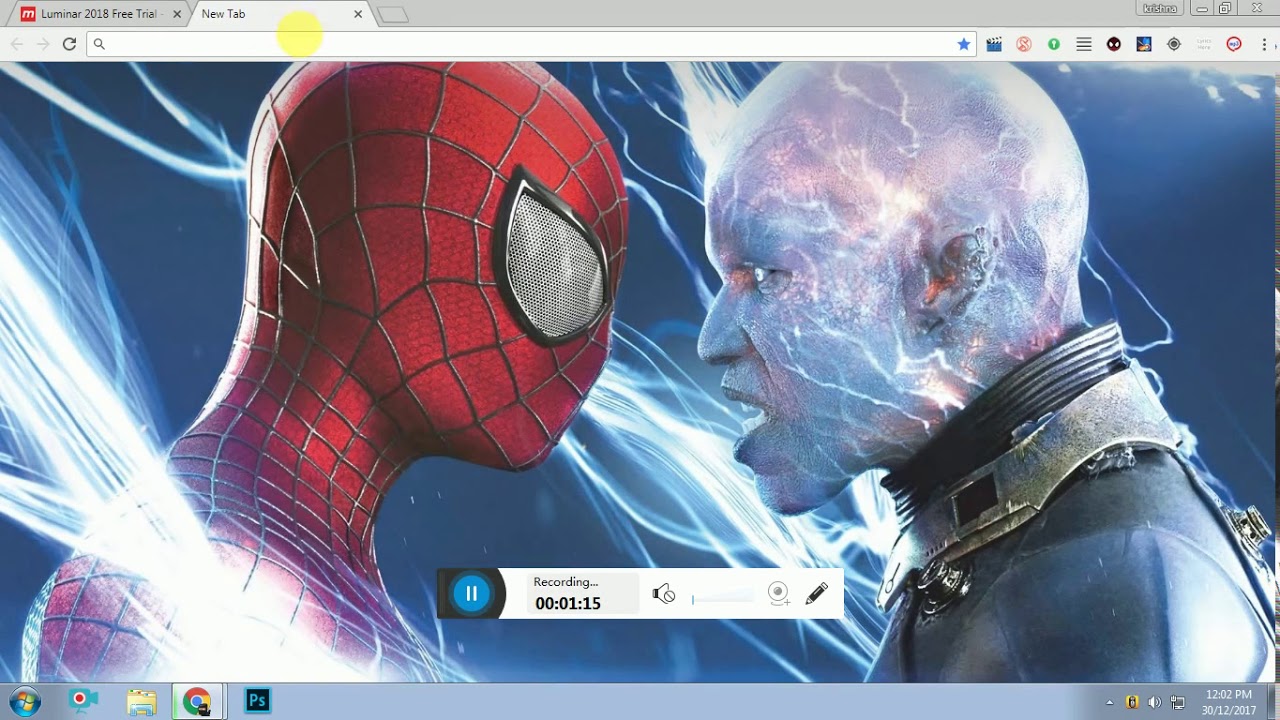This screenshot has height=720, width=1280.
Task: Click the network tray icon
Action: pos(1178,702)
